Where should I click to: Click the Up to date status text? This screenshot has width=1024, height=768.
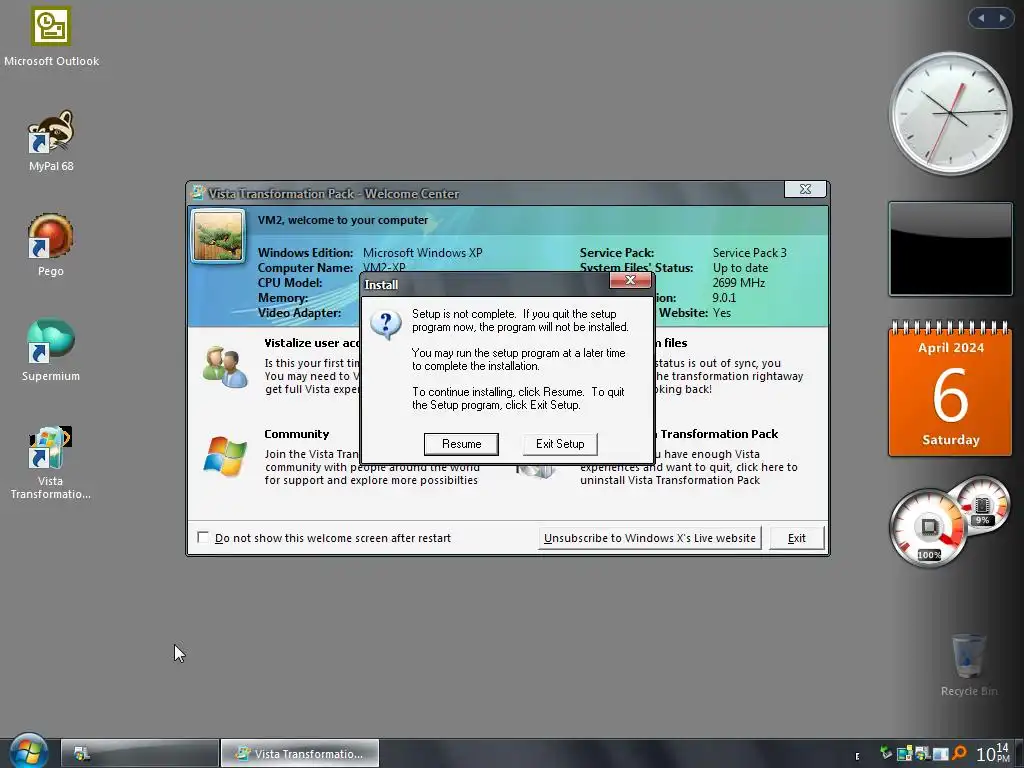[740, 268]
